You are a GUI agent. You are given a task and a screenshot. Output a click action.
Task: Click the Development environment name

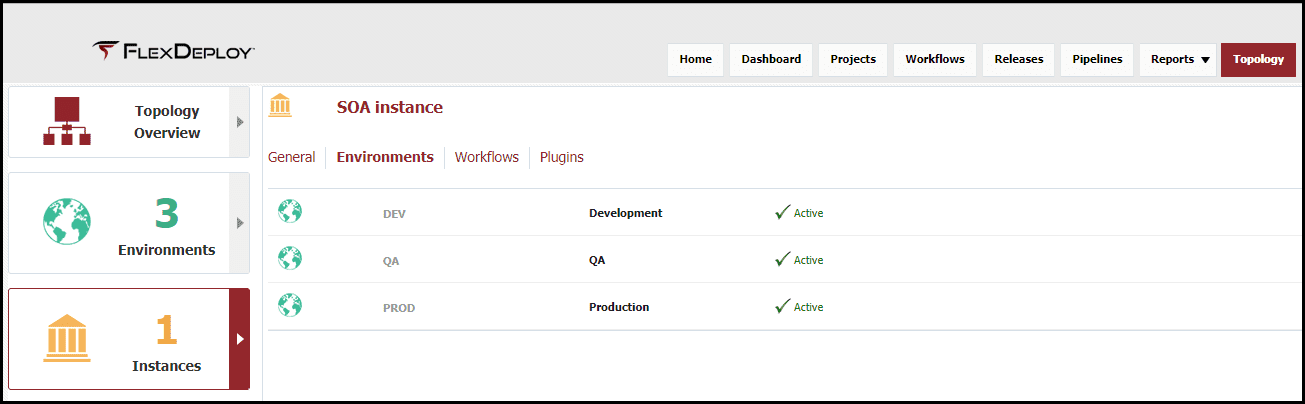626,213
